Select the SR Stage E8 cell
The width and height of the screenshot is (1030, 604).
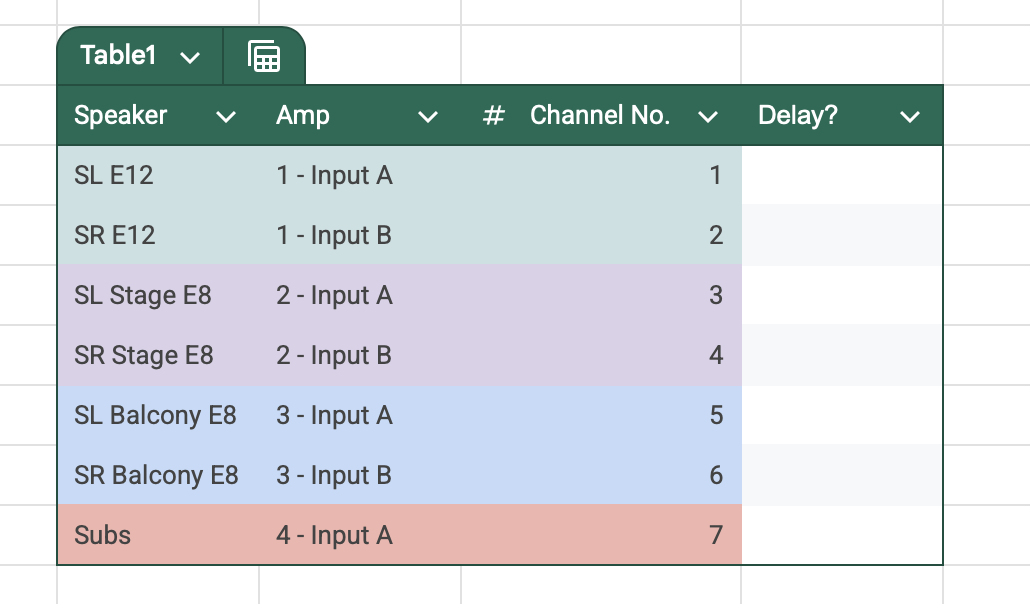(x=158, y=355)
